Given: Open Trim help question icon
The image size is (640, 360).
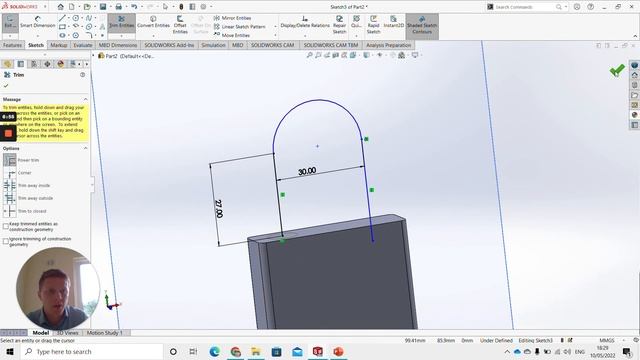Looking at the screenshot, I should click(x=83, y=75).
